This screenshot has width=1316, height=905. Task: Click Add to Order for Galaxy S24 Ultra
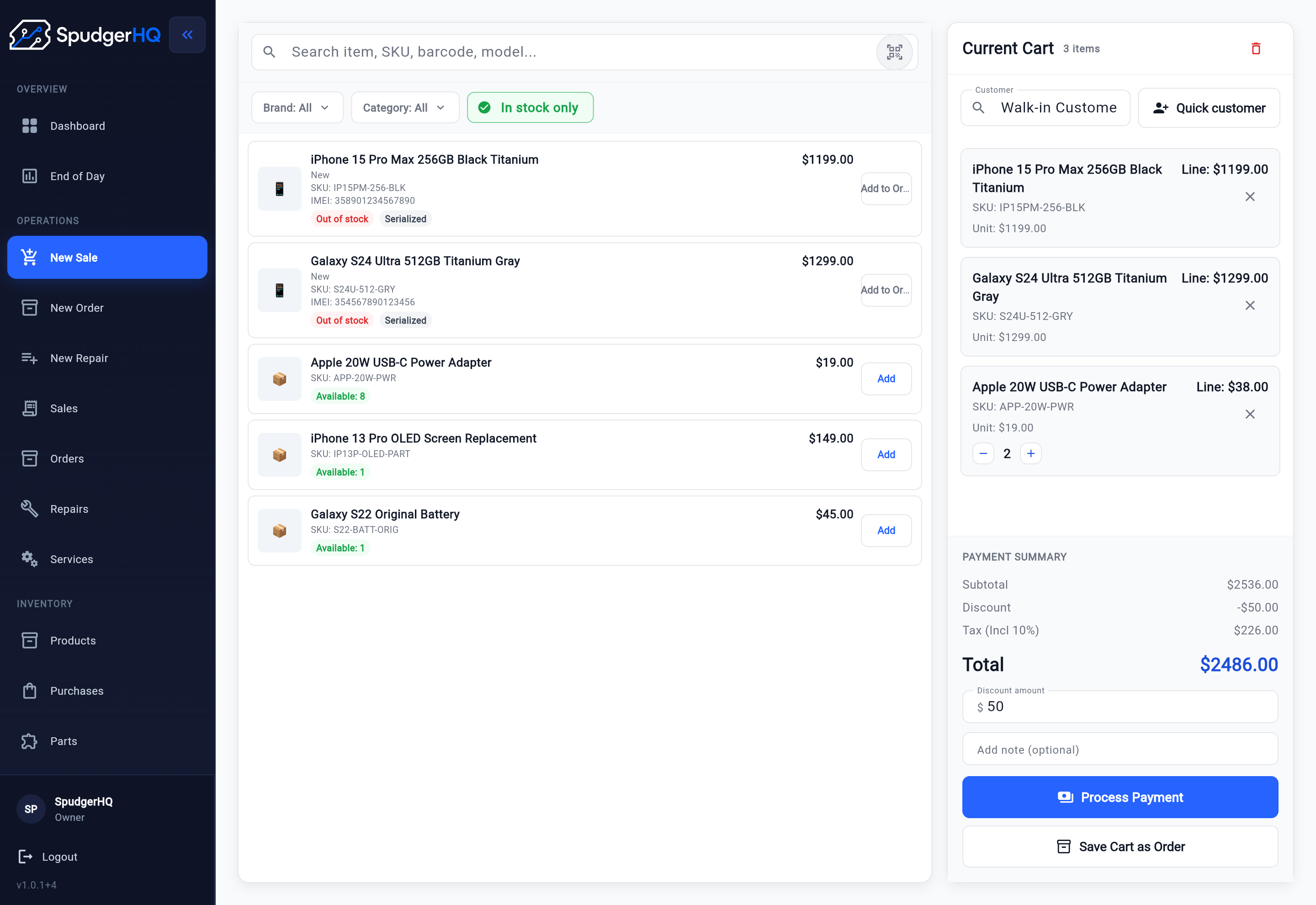[886, 290]
